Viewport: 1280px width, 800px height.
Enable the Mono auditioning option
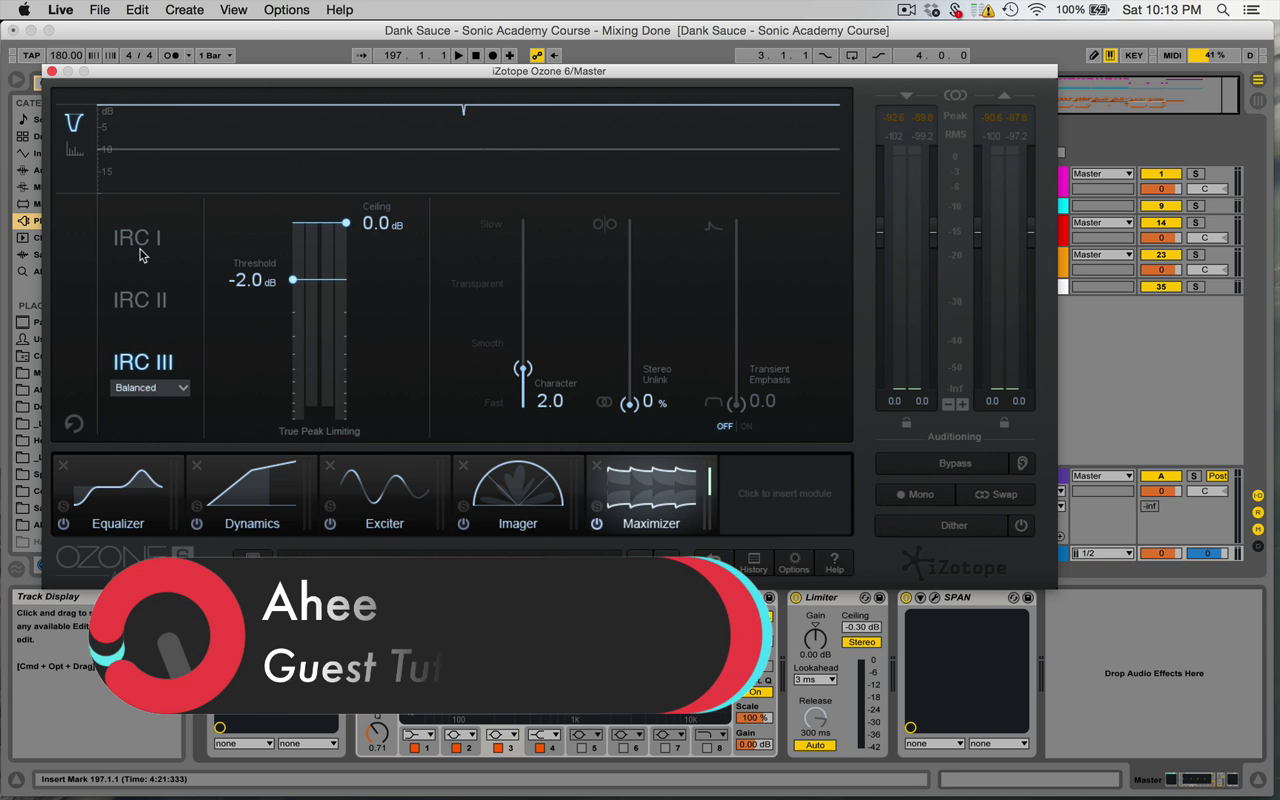[x=915, y=494]
